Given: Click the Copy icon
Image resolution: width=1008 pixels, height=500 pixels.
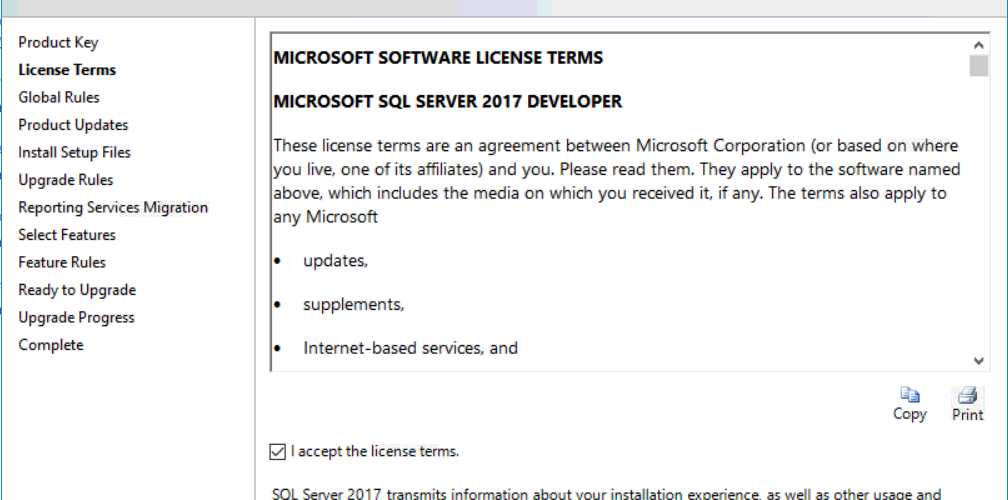Looking at the screenshot, I should 909,395.
